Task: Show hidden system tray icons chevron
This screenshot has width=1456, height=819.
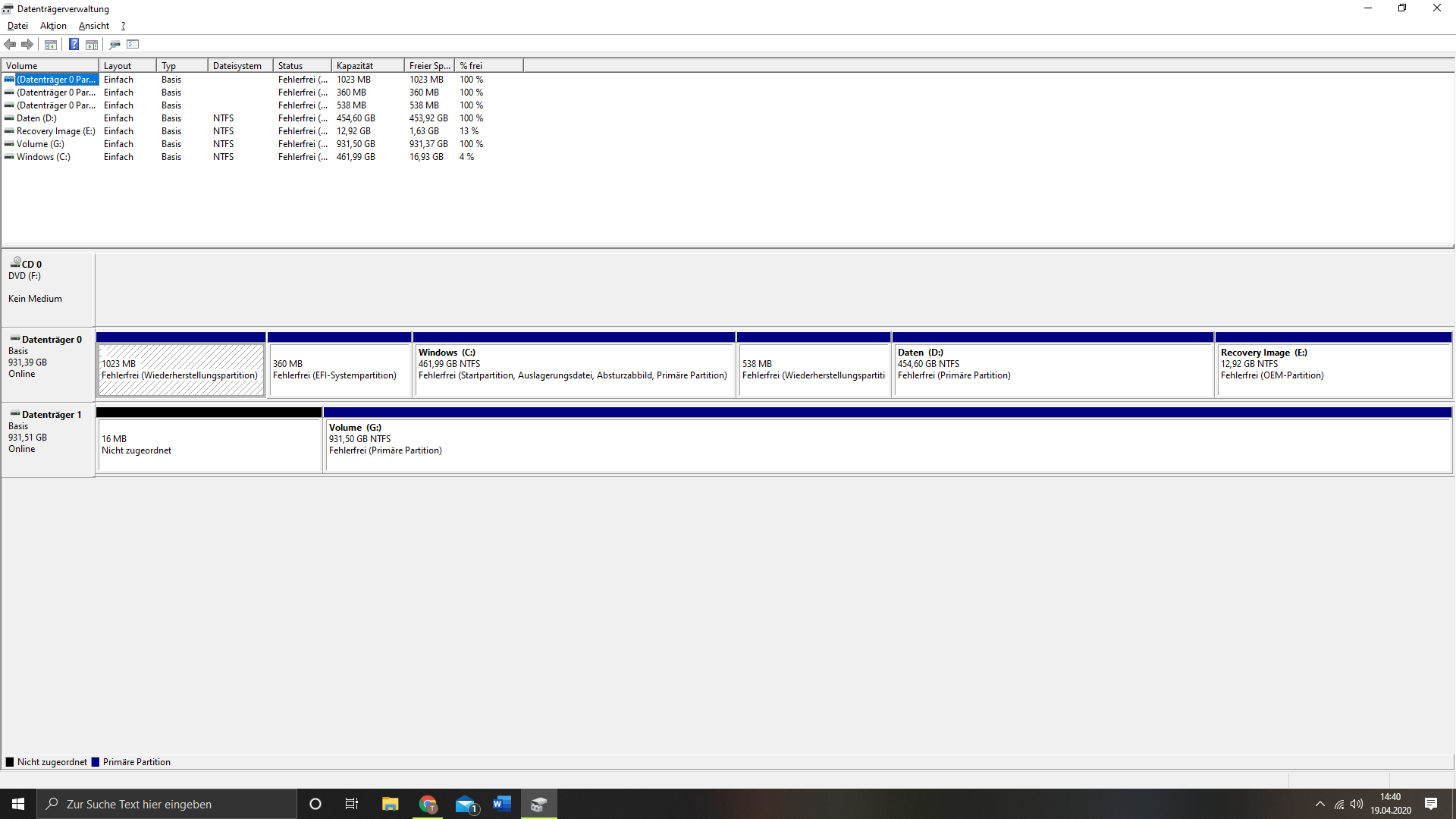Action: click(x=1320, y=804)
